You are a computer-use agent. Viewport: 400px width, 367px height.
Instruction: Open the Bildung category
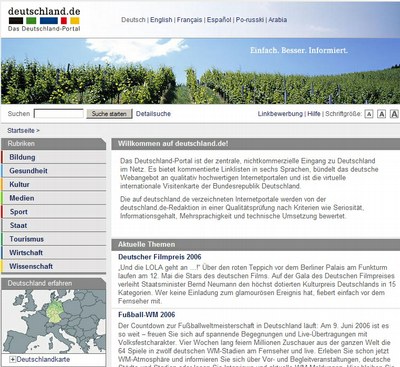[x=54, y=157]
